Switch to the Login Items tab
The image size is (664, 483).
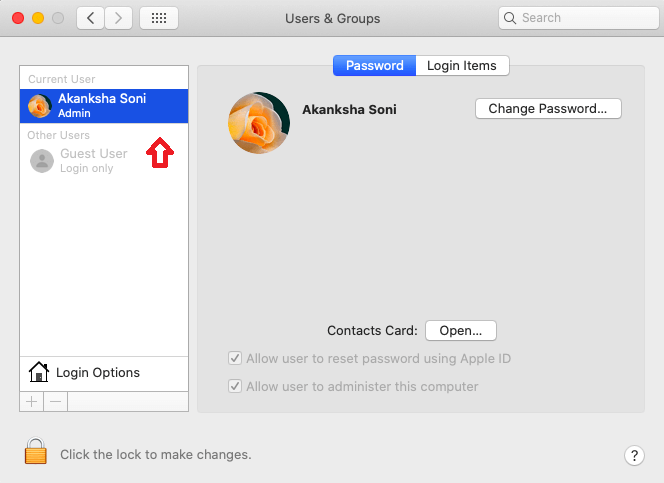pyautogui.click(x=462, y=66)
